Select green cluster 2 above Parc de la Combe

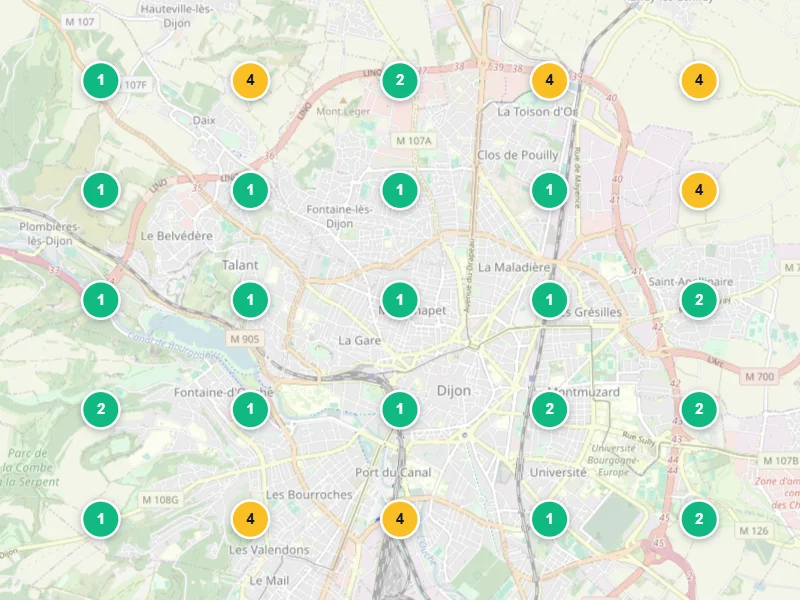click(x=101, y=409)
